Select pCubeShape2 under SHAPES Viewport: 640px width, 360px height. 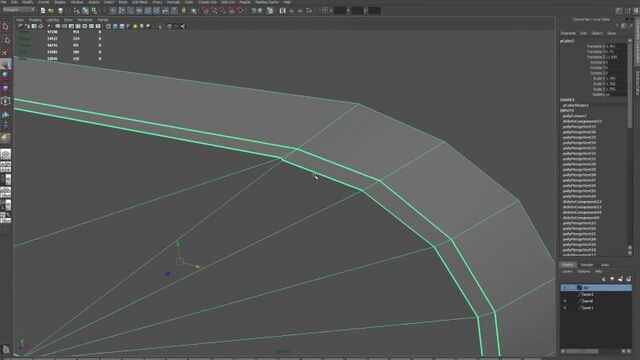point(576,105)
